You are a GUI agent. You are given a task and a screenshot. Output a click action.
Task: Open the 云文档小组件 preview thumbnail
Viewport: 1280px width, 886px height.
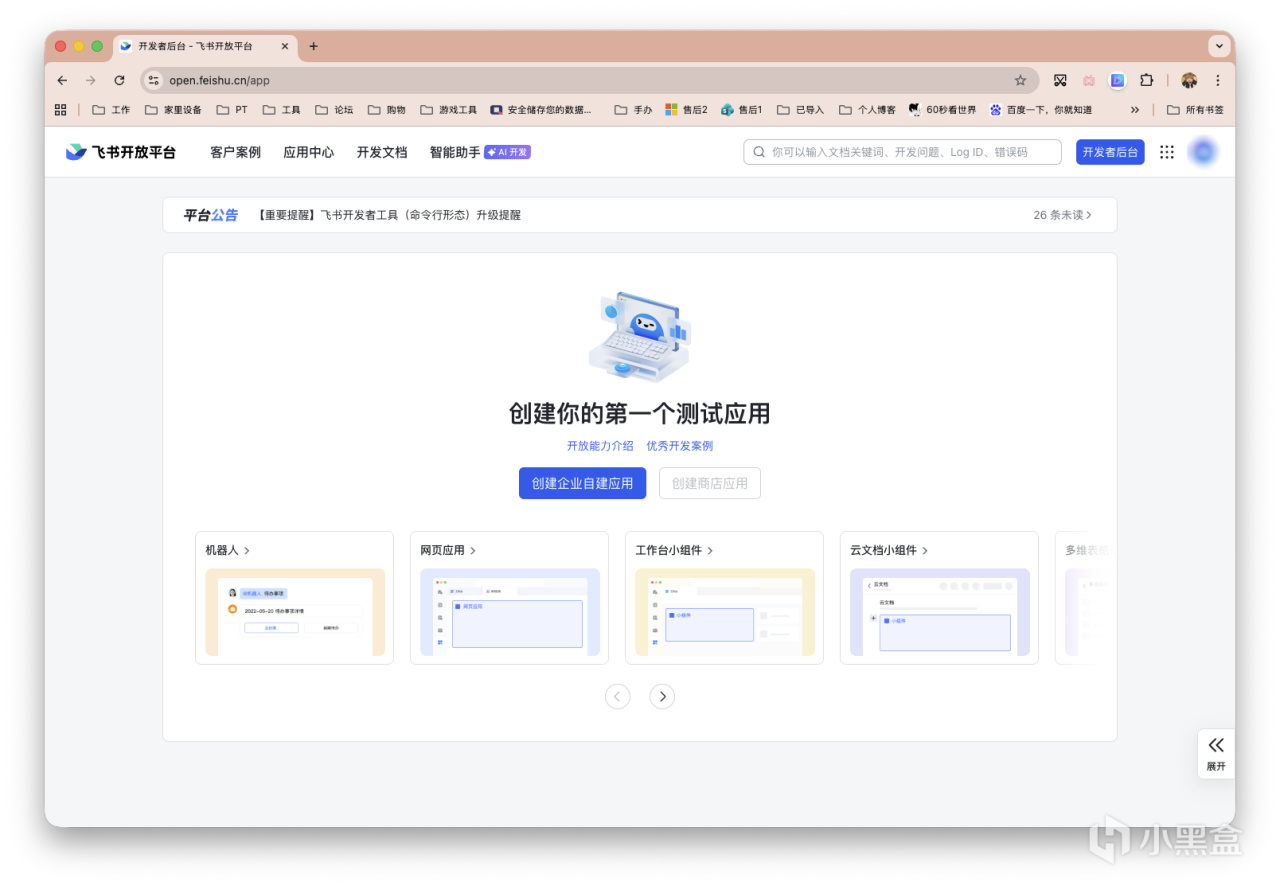[940, 612]
